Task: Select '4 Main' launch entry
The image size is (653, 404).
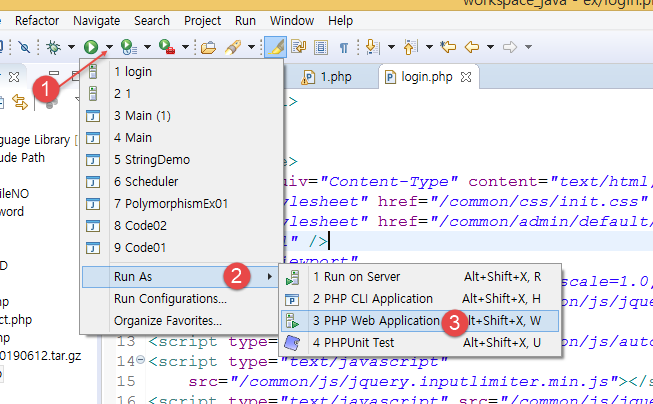Action: pyautogui.click(x=182, y=138)
